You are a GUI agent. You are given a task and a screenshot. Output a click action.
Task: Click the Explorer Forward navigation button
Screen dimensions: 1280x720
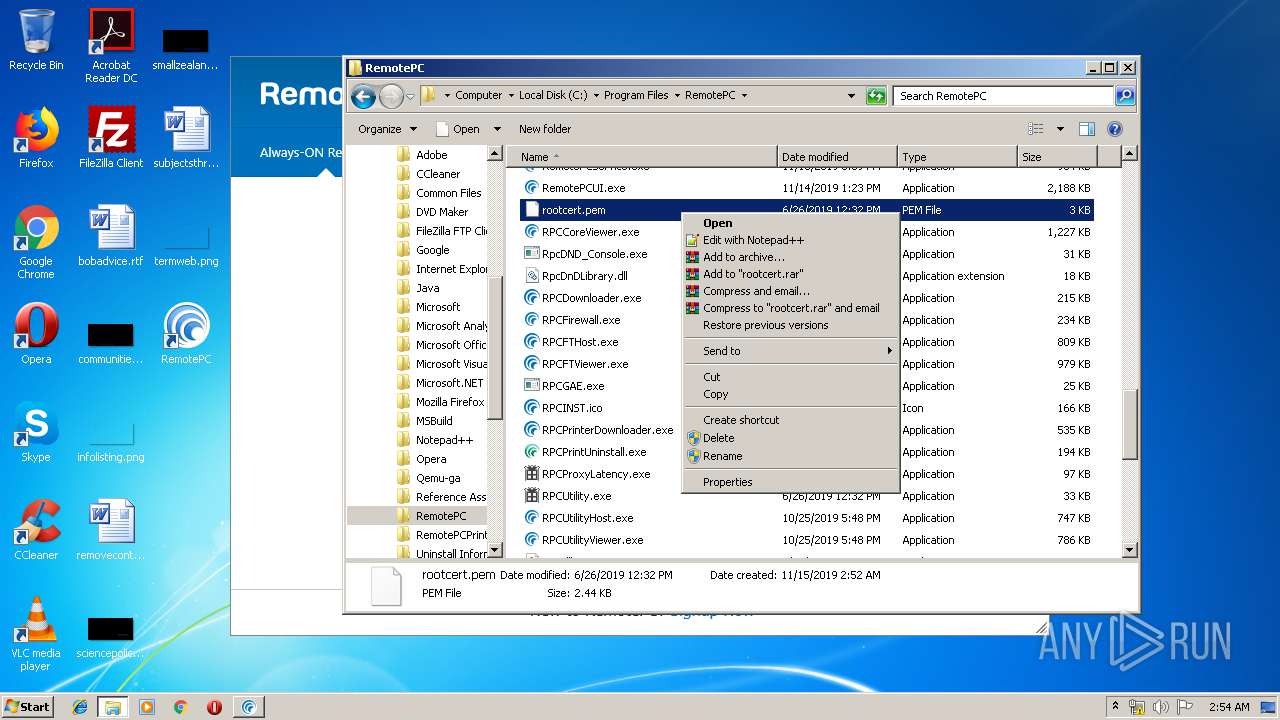(x=391, y=96)
